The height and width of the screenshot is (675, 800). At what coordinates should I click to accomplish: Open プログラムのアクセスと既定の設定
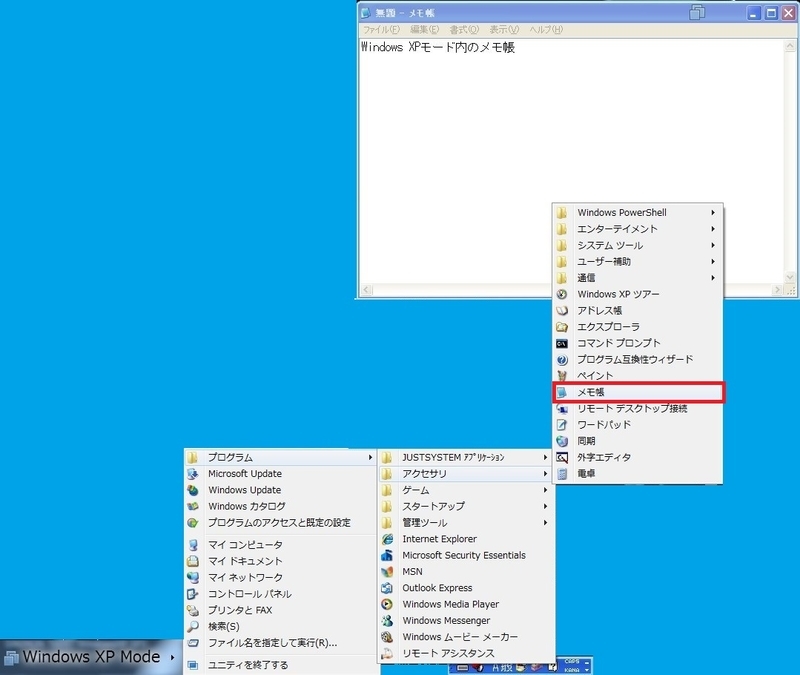[x=280, y=522]
